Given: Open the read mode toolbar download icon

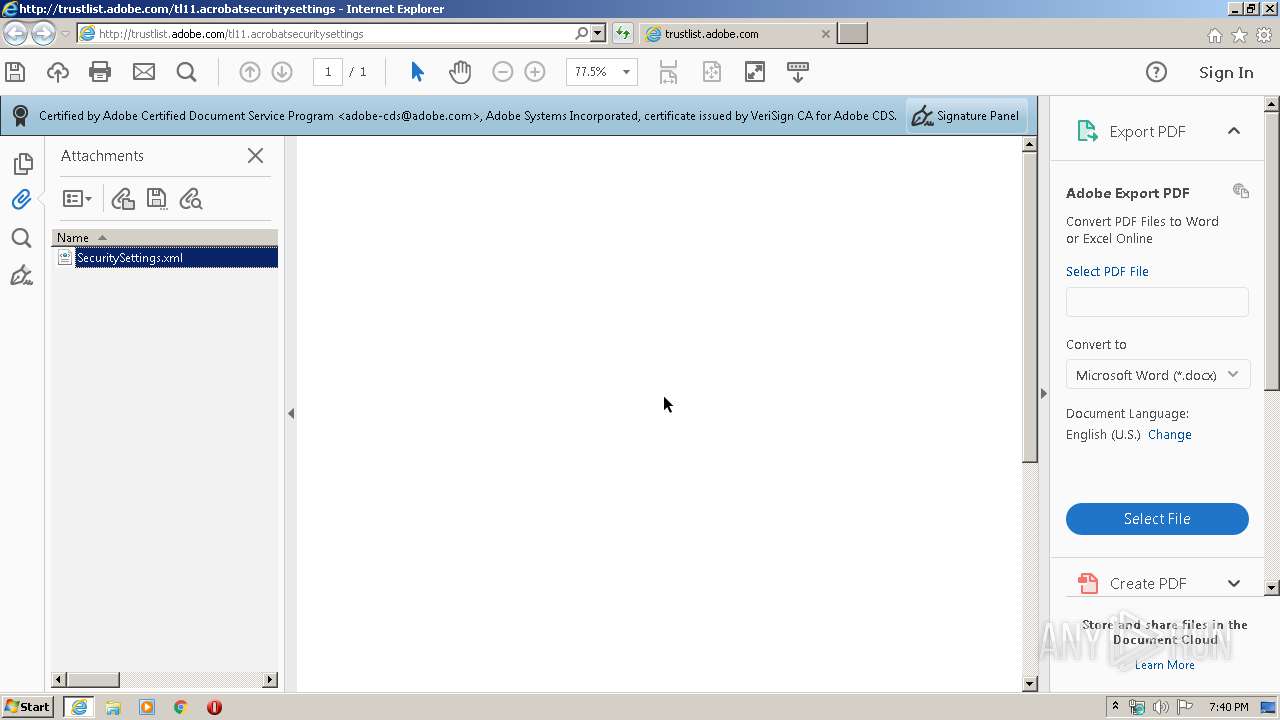Looking at the screenshot, I should pos(798,72).
